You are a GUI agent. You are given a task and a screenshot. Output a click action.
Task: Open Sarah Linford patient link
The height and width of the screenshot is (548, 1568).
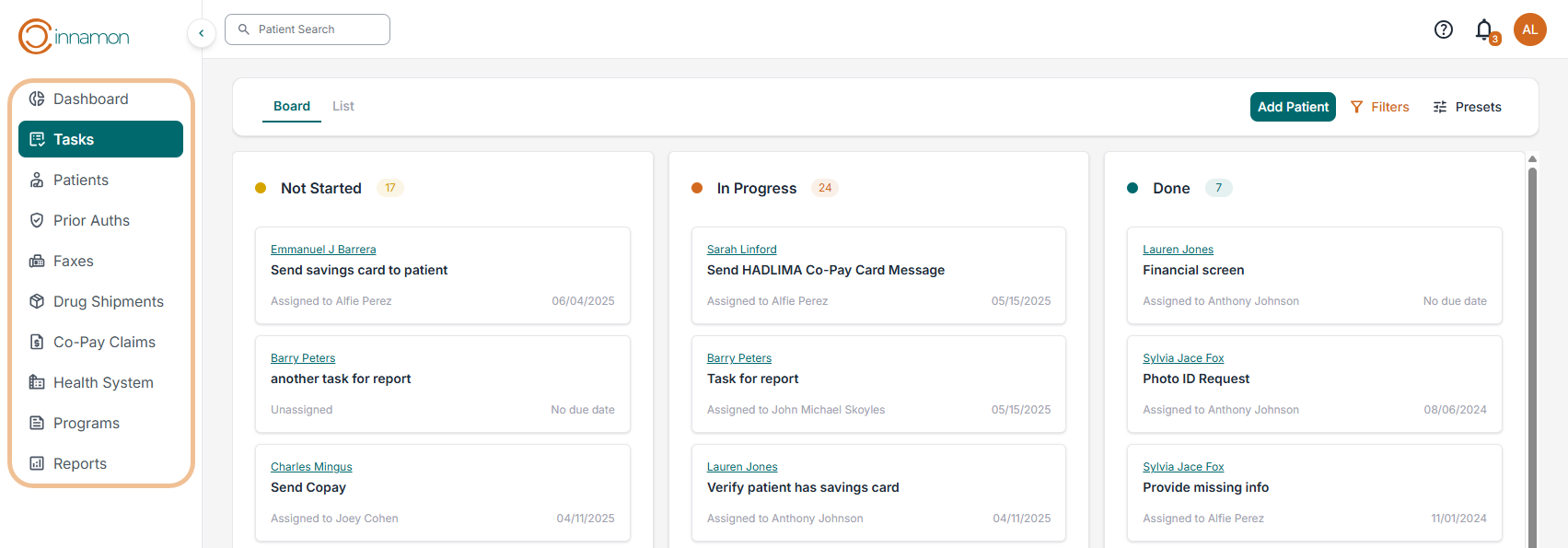point(741,250)
